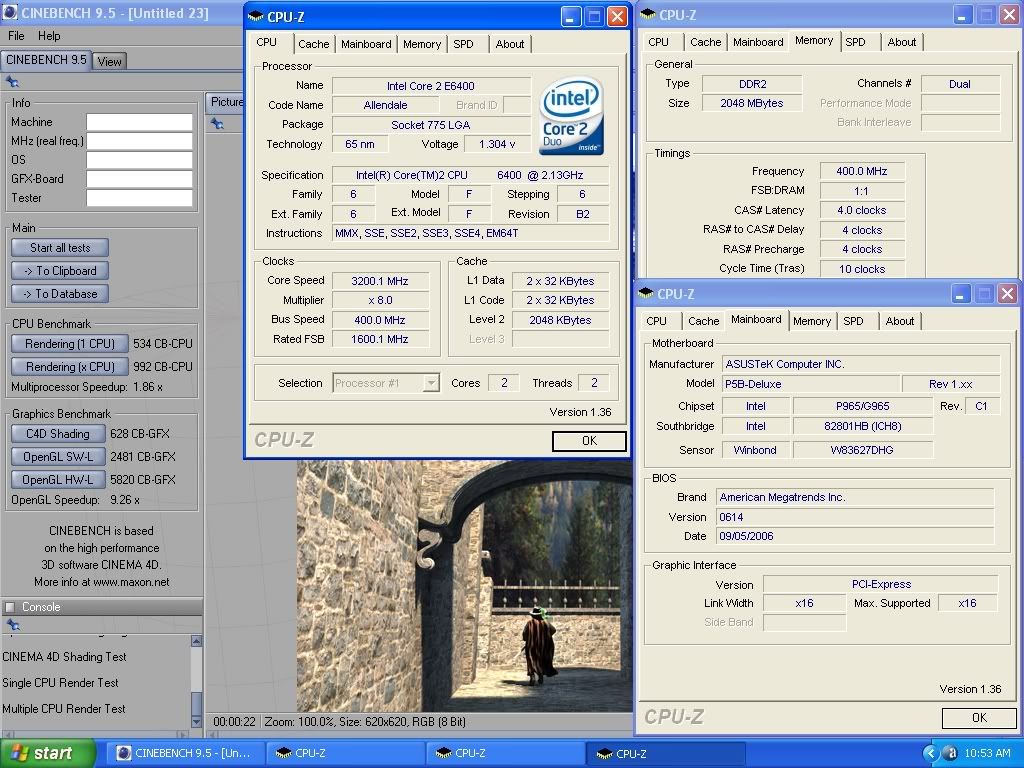Click the "534 CB-CPU" result text

click(x=163, y=344)
